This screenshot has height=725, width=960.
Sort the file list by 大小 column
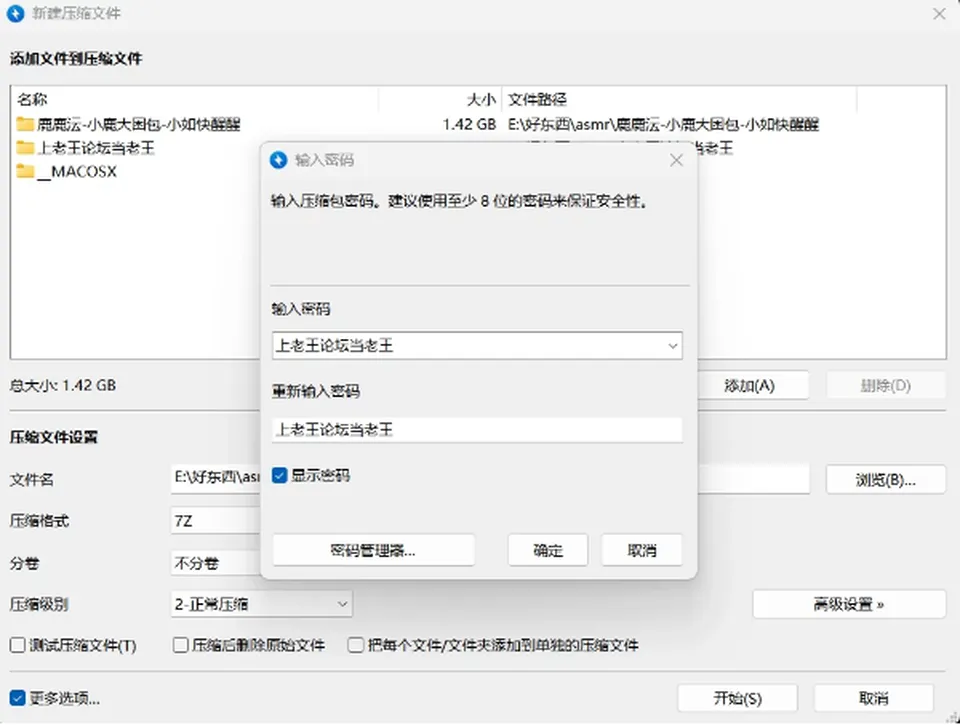tap(440, 99)
